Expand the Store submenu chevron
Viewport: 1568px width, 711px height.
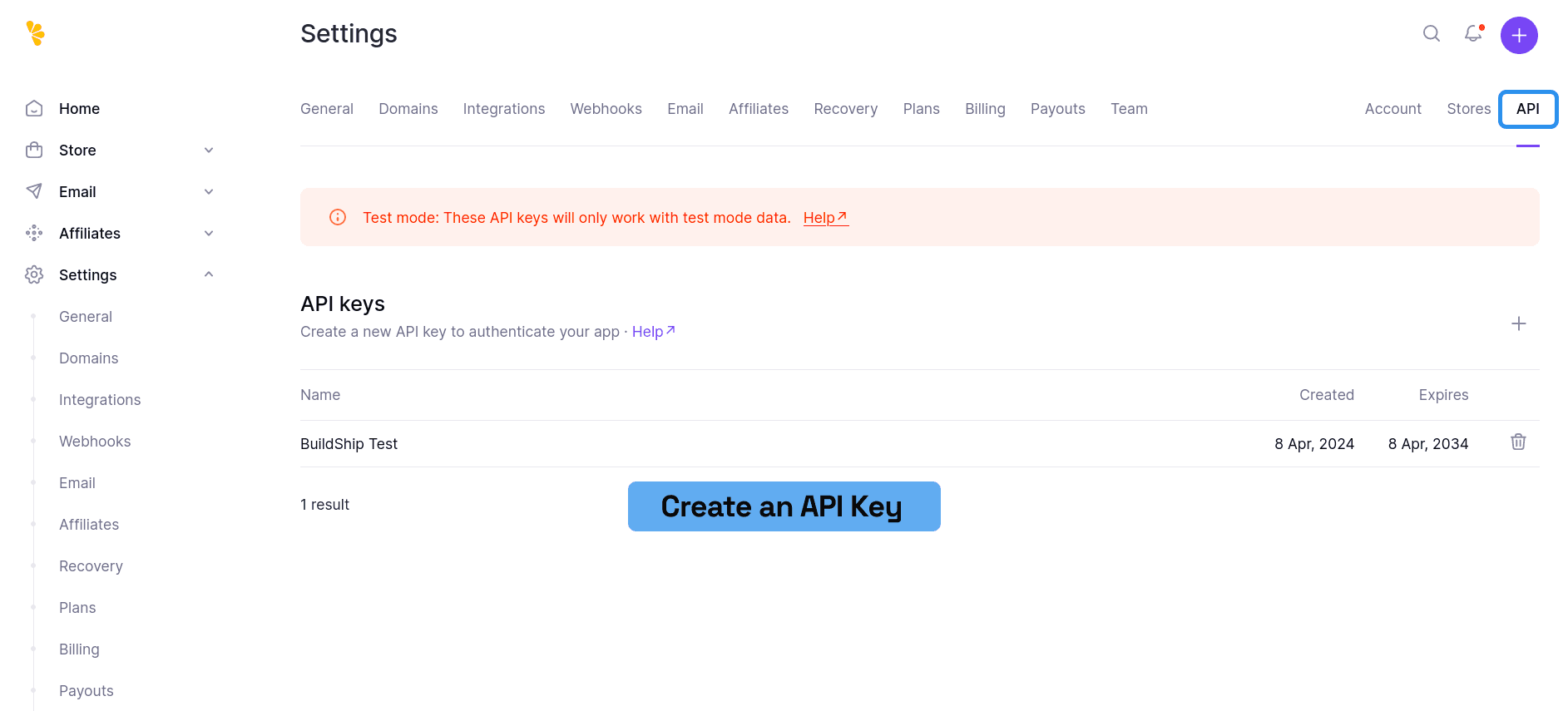(209, 151)
